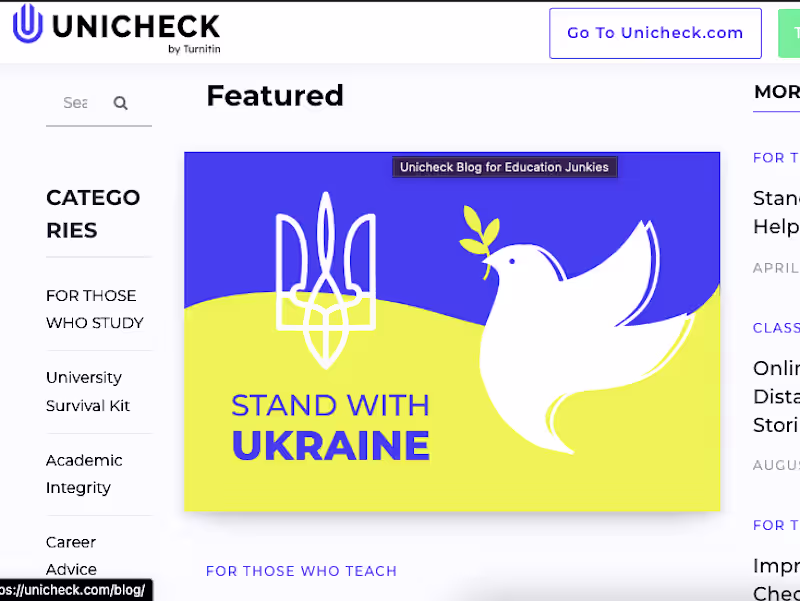Click the Unicheck logo icon
The image size is (800, 601).
(28, 23)
